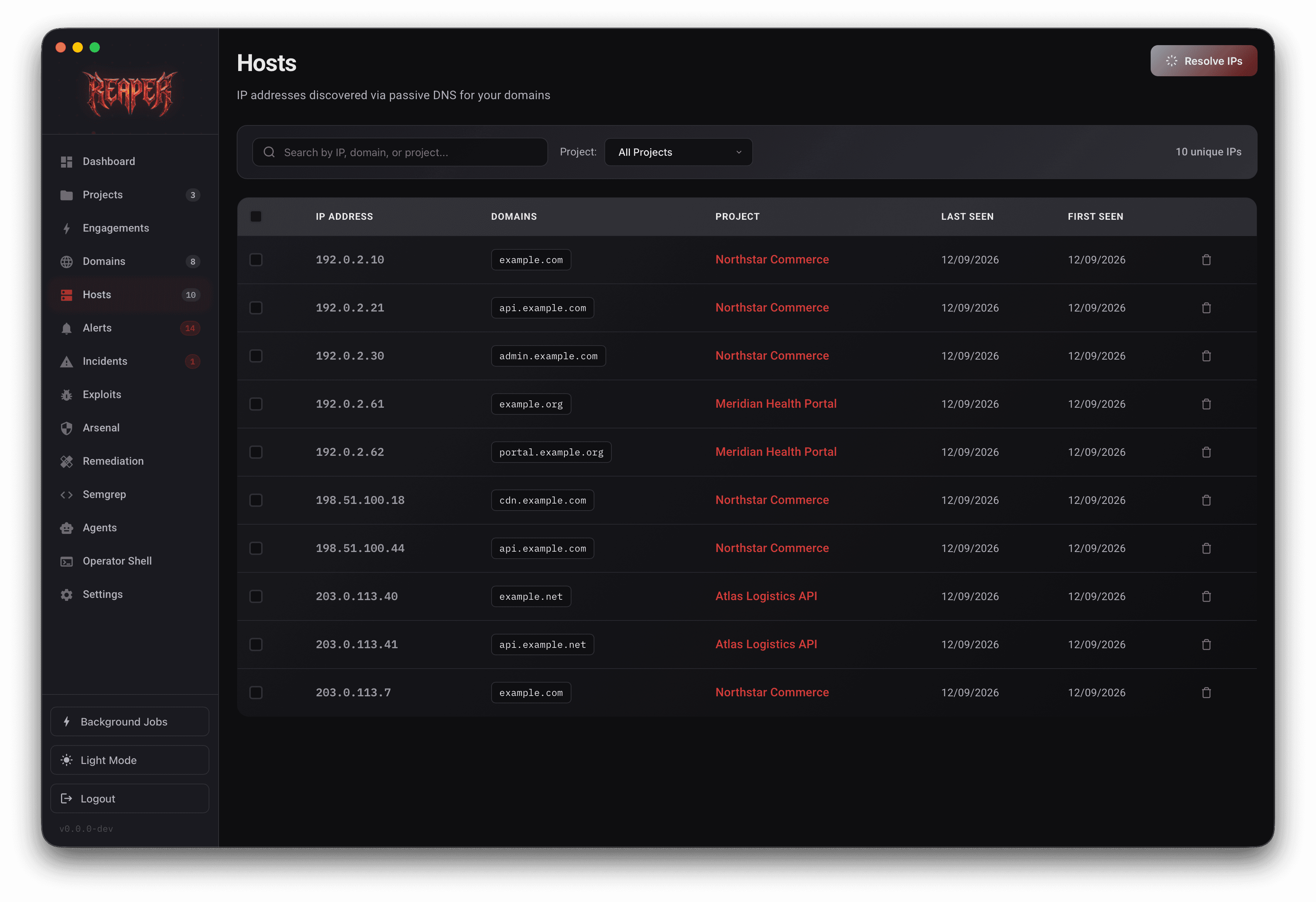Image resolution: width=1316 pixels, height=902 pixels.
Task: Click the FIRST SEEN column header
Action: coord(1095,216)
